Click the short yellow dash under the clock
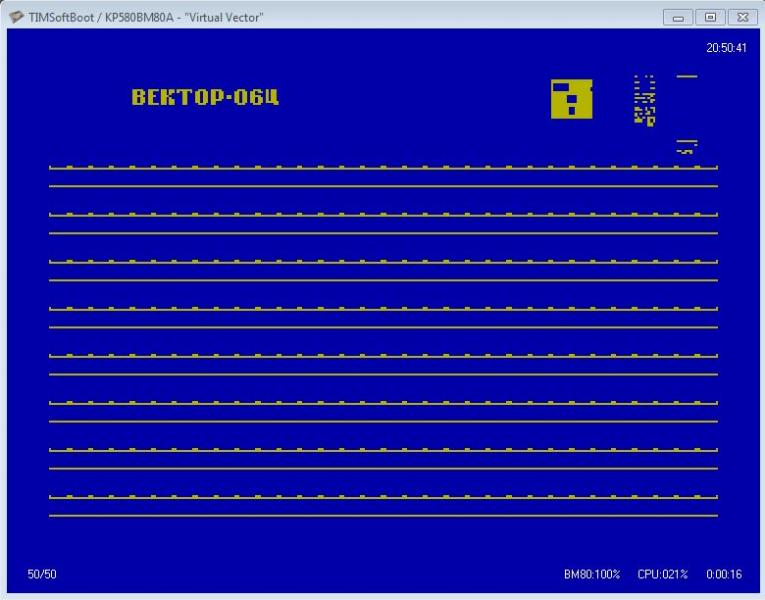The width and height of the screenshot is (765, 600). click(686, 76)
